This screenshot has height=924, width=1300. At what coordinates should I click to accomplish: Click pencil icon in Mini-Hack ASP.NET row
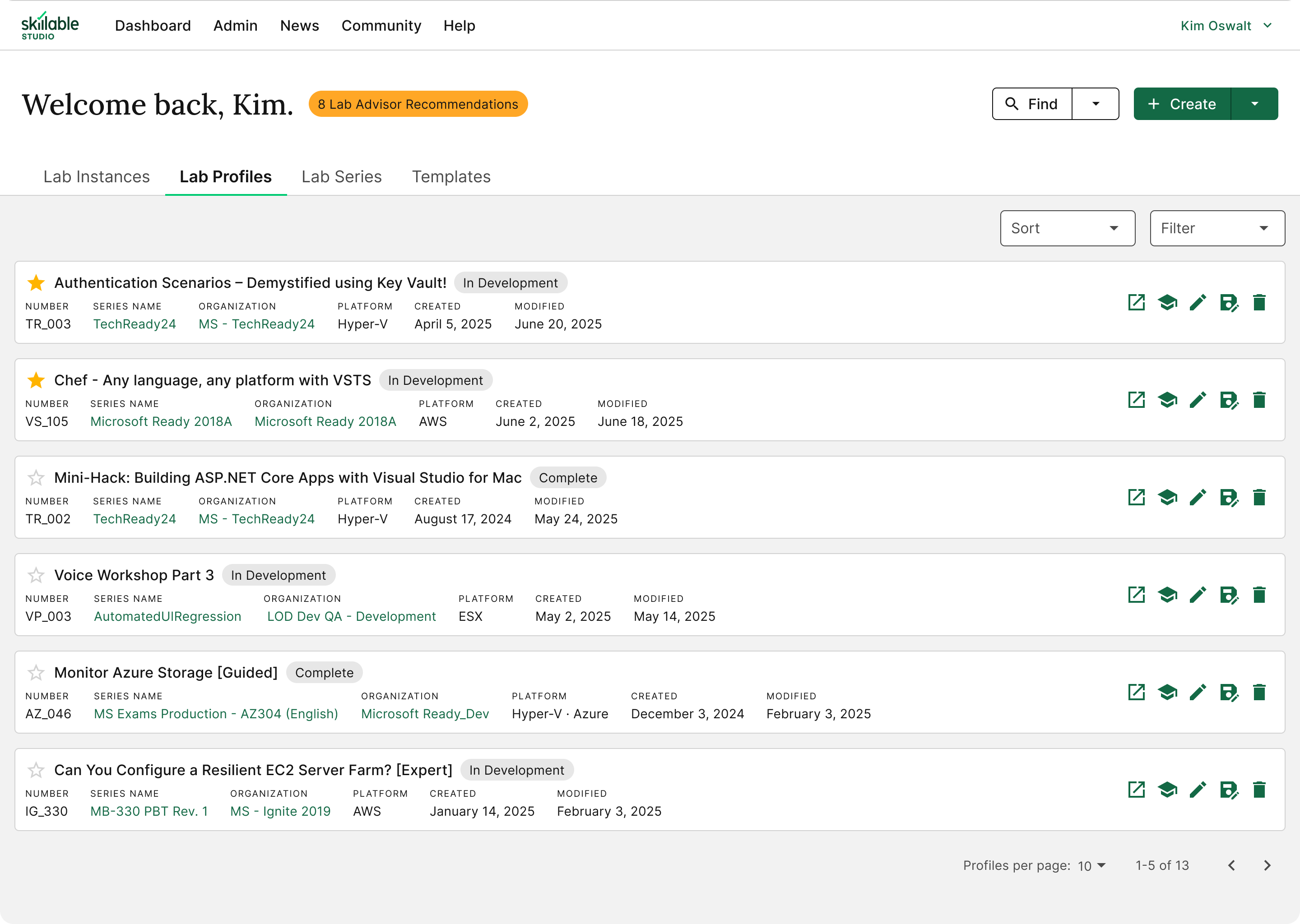1198,497
